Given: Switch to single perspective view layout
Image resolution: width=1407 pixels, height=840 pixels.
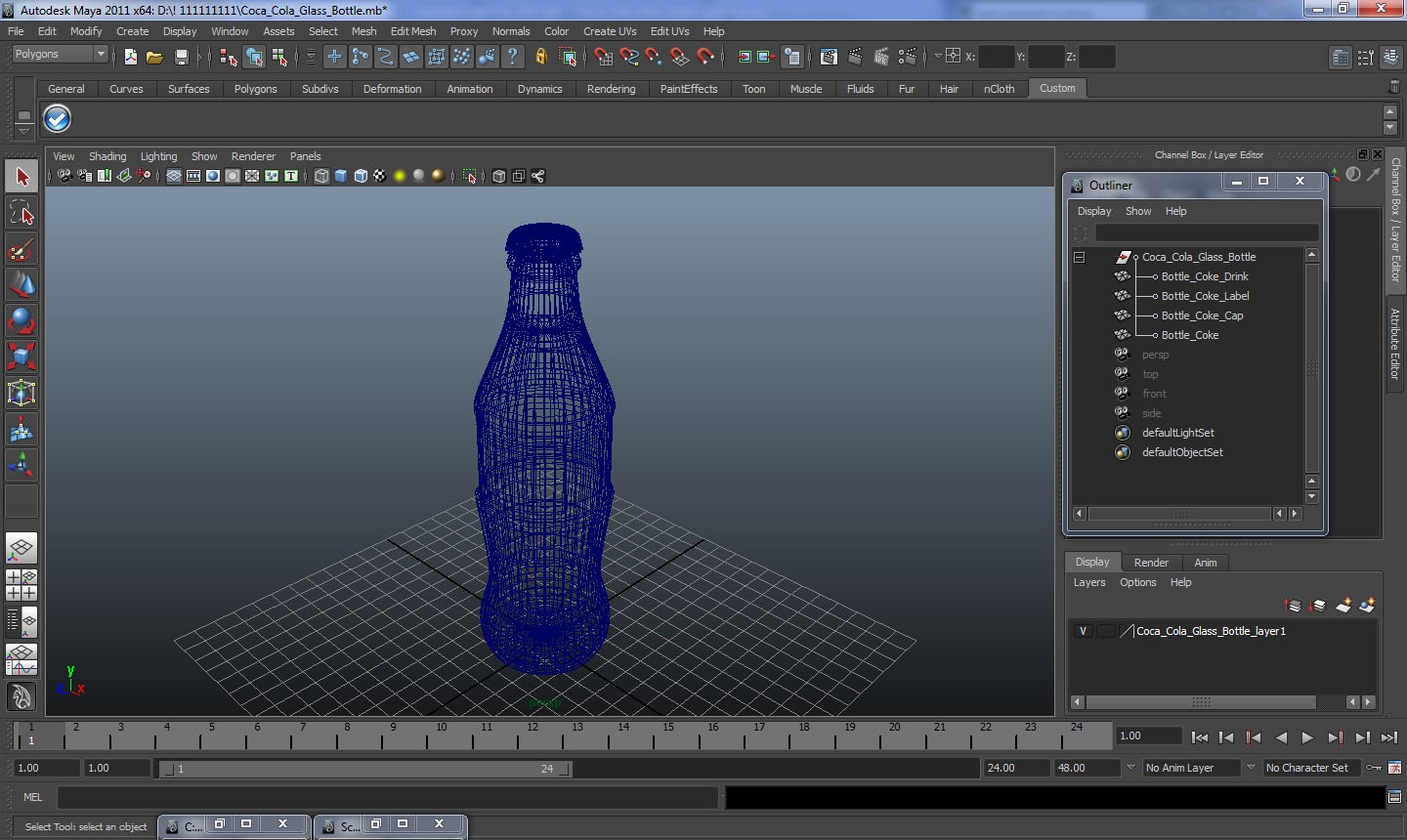Looking at the screenshot, I should tap(21, 548).
